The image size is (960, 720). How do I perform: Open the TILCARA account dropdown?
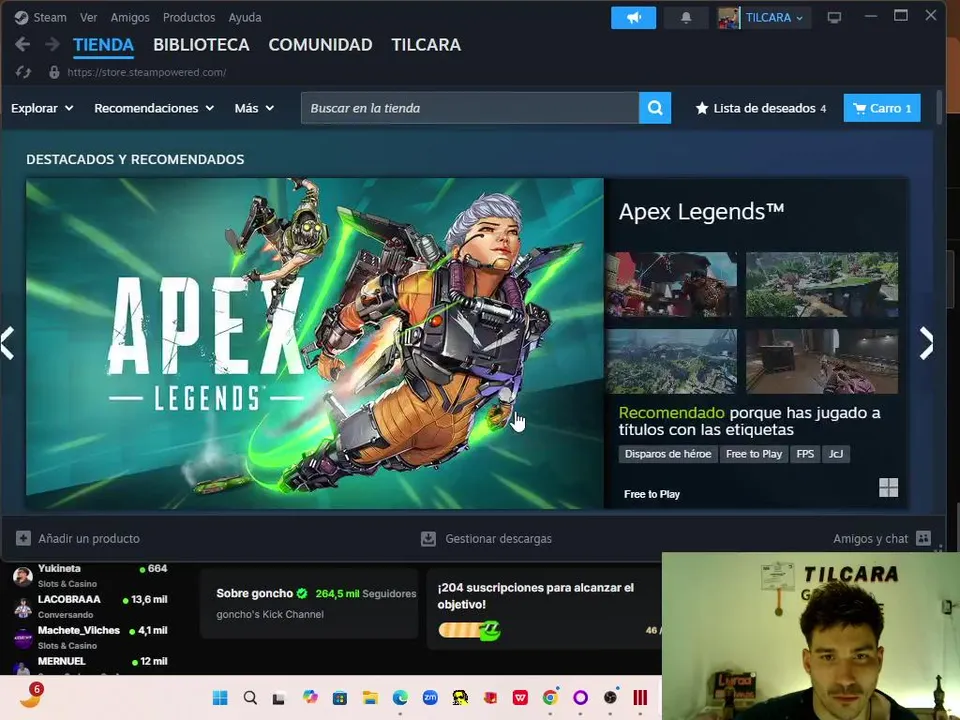pyautogui.click(x=775, y=18)
